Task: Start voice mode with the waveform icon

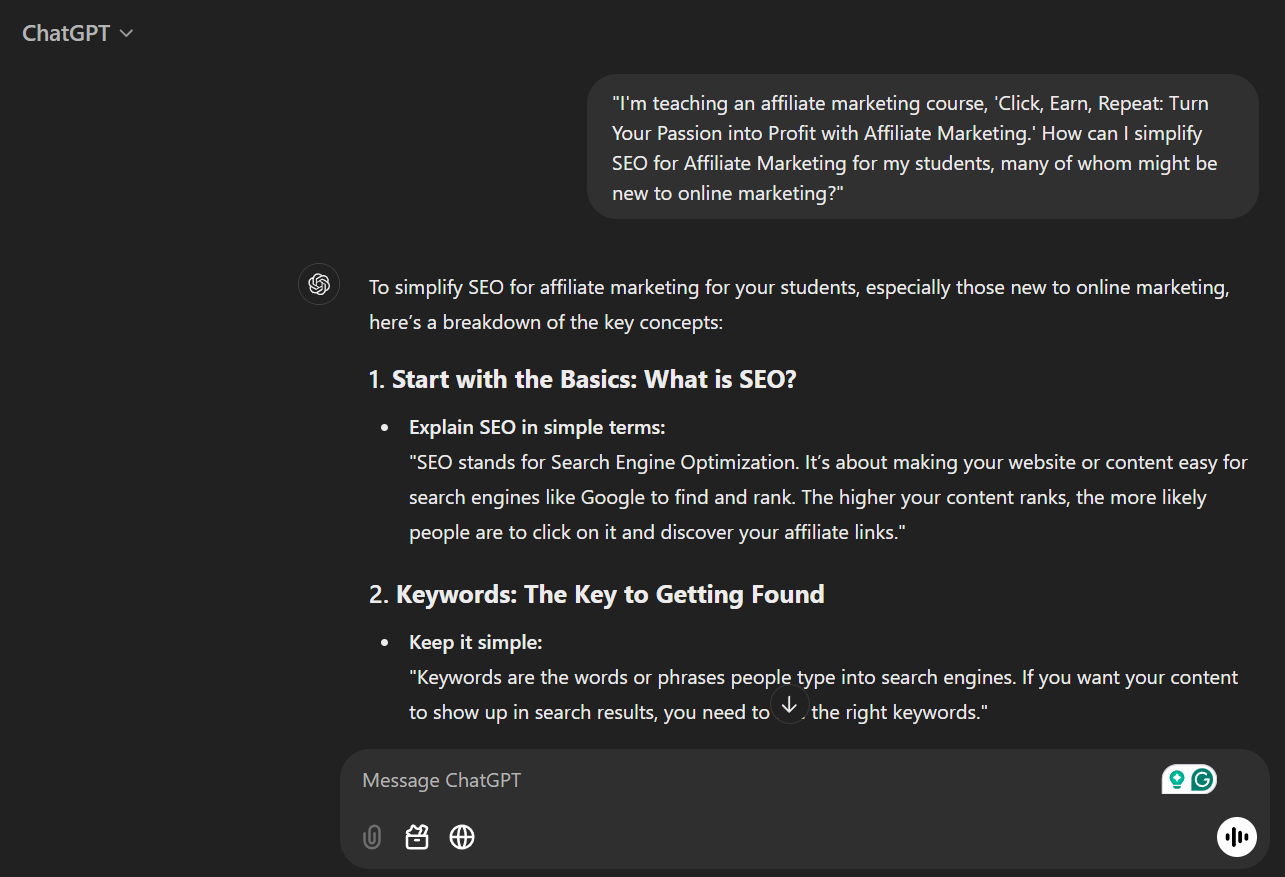Action: coord(1237,837)
